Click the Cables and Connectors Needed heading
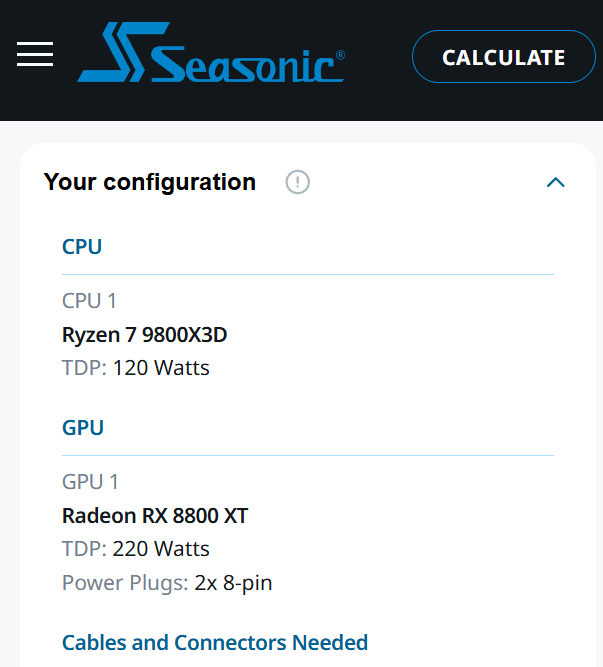The height and width of the screenshot is (667, 603). coord(215,642)
